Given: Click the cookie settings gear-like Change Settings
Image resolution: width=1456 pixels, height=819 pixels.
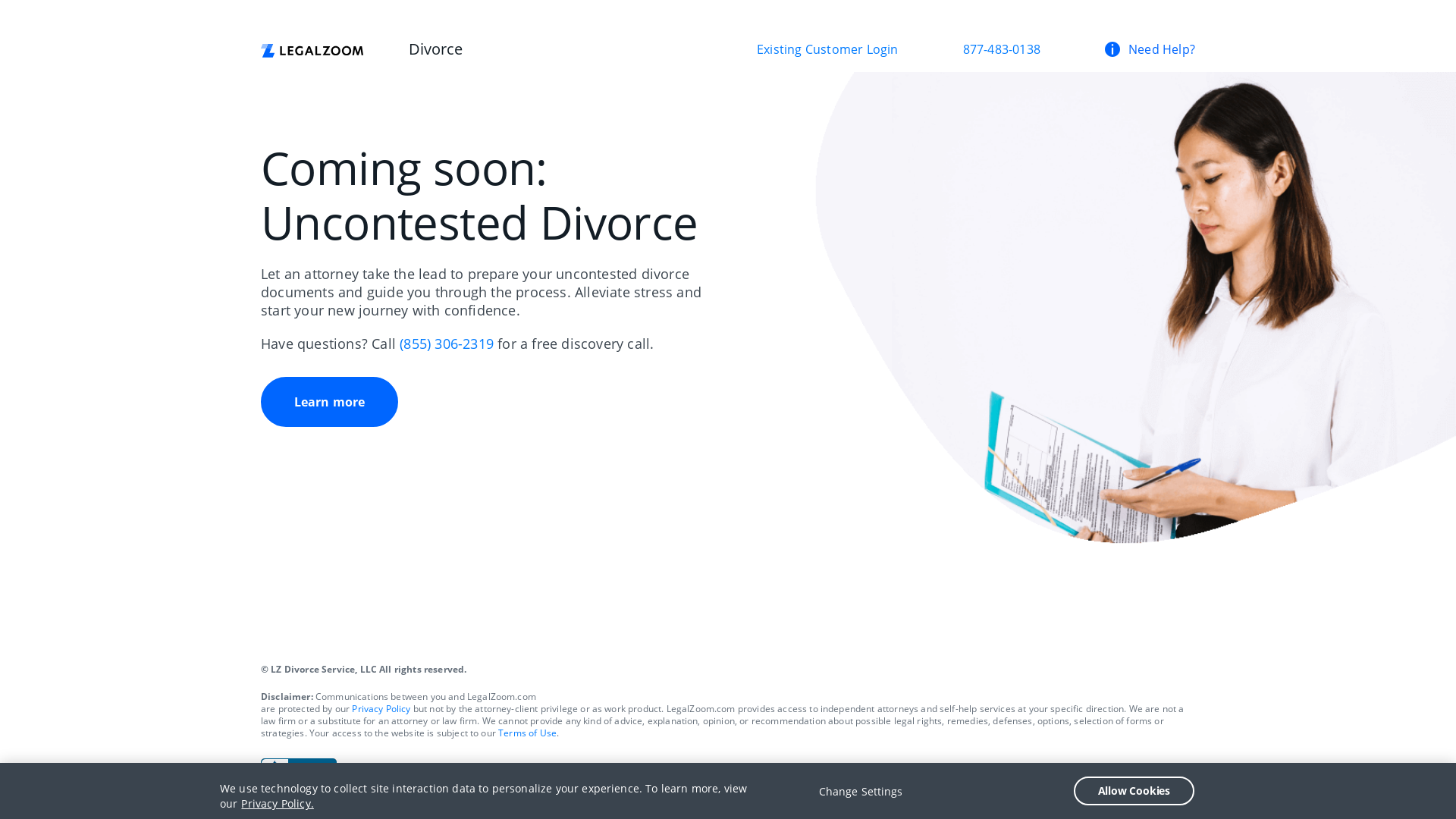Looking at the screenshot, I should (x=860, y=791).
